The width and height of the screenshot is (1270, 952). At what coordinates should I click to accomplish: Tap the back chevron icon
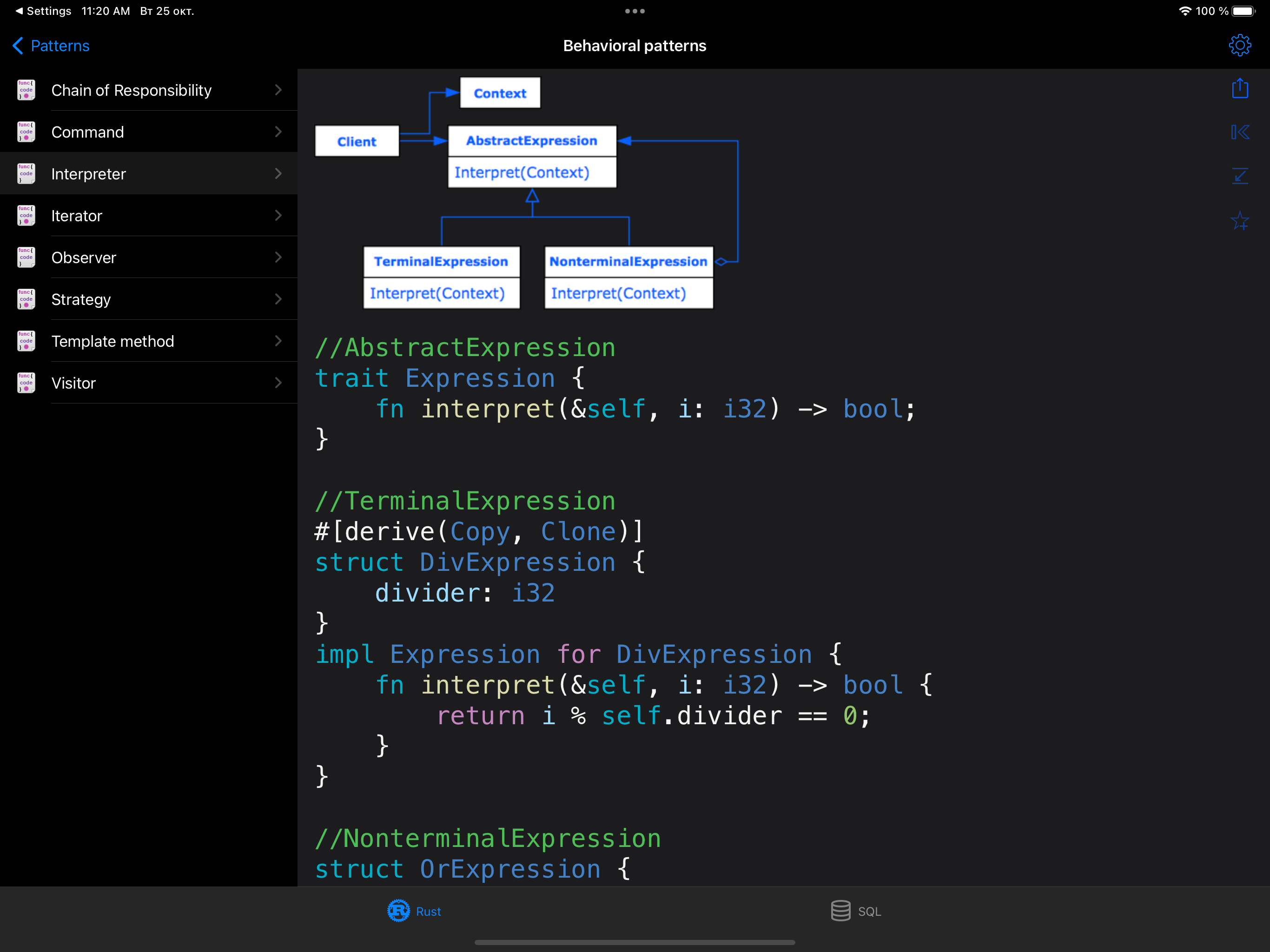point(18,46)
